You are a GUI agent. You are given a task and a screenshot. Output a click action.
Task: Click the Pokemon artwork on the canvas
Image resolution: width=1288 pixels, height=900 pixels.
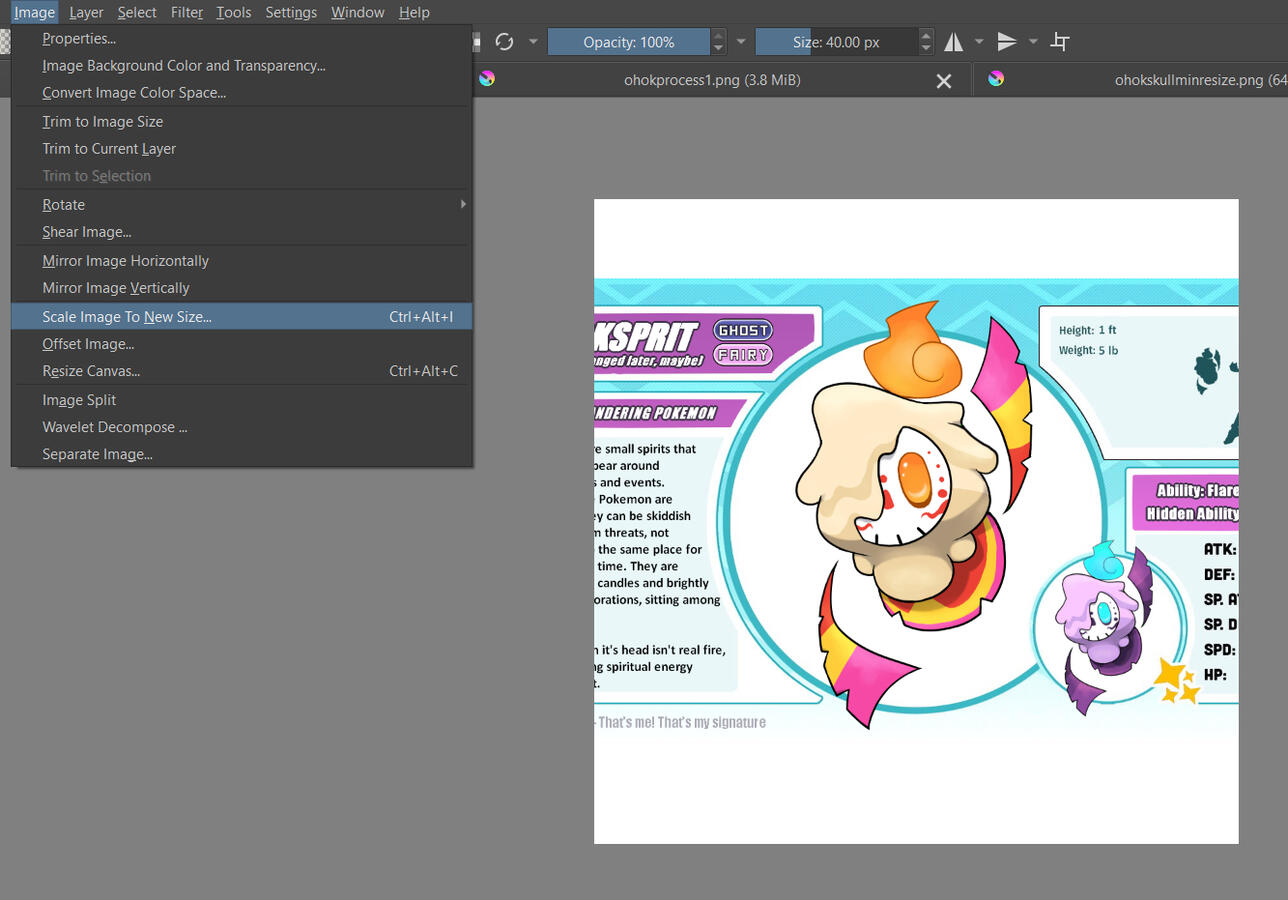click(916, 521)
